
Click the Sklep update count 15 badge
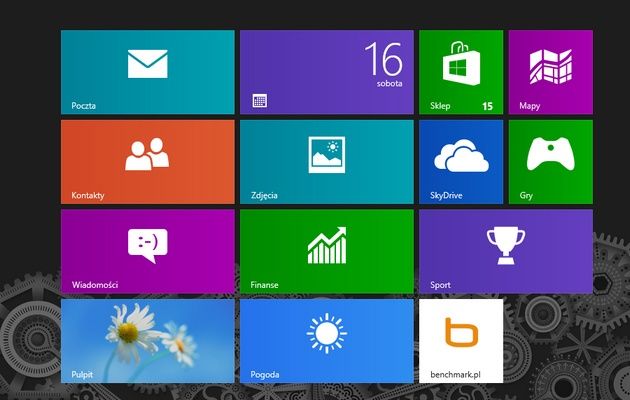[487, 106]
